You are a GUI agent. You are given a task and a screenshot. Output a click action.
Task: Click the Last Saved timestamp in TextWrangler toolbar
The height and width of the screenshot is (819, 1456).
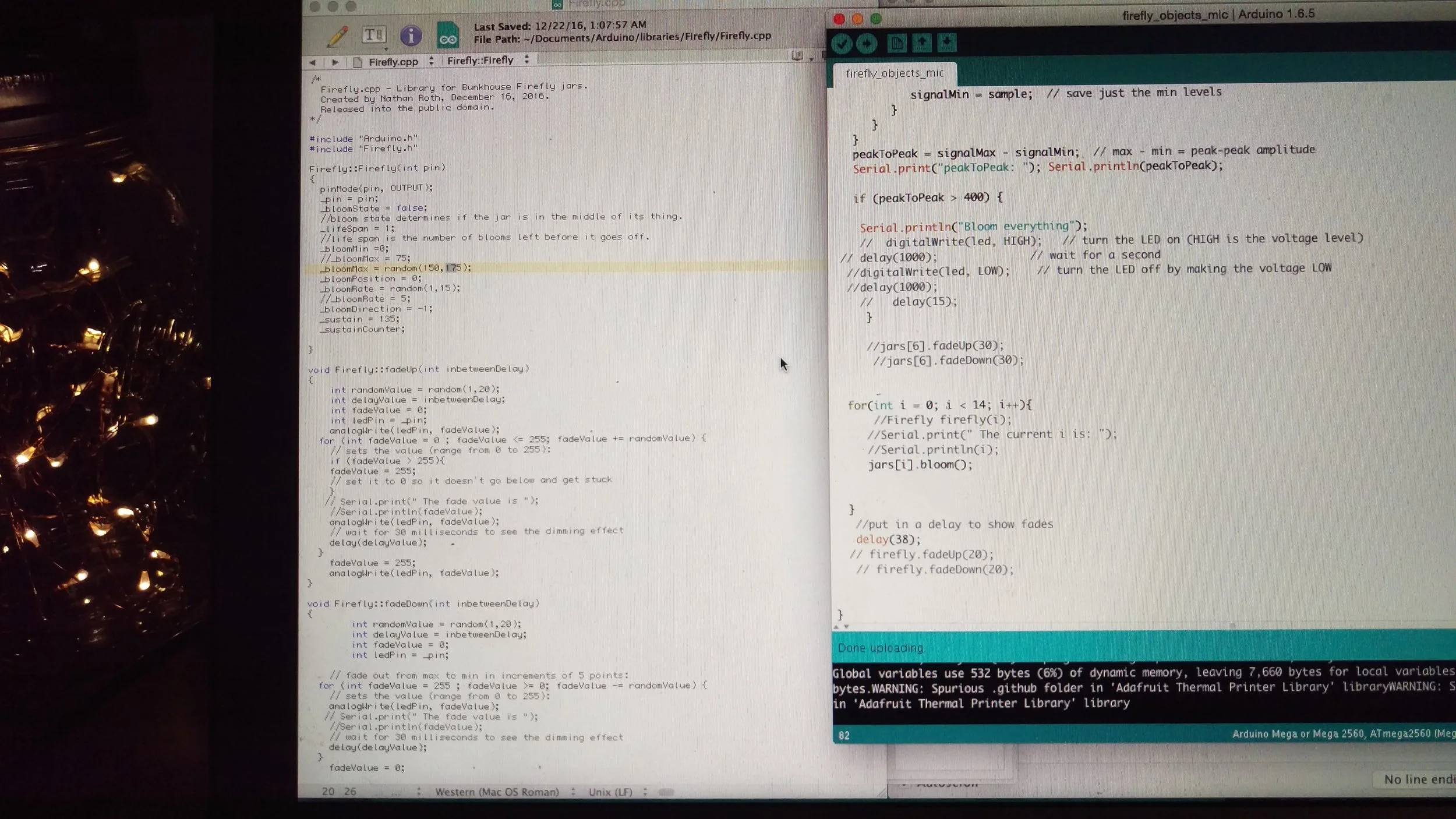pos(560,26)
